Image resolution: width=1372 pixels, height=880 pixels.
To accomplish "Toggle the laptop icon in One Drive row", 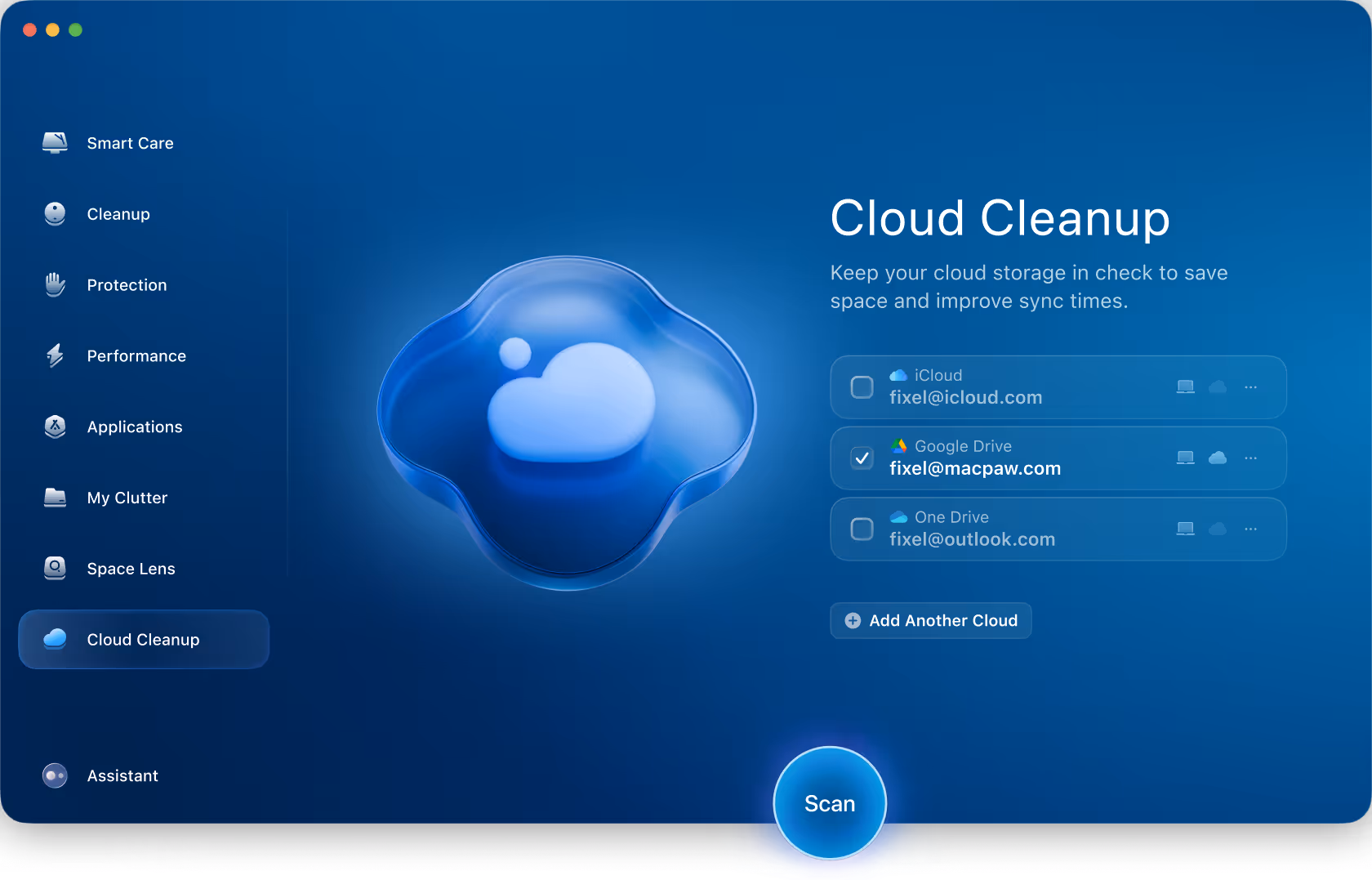I will (1186, 529).
